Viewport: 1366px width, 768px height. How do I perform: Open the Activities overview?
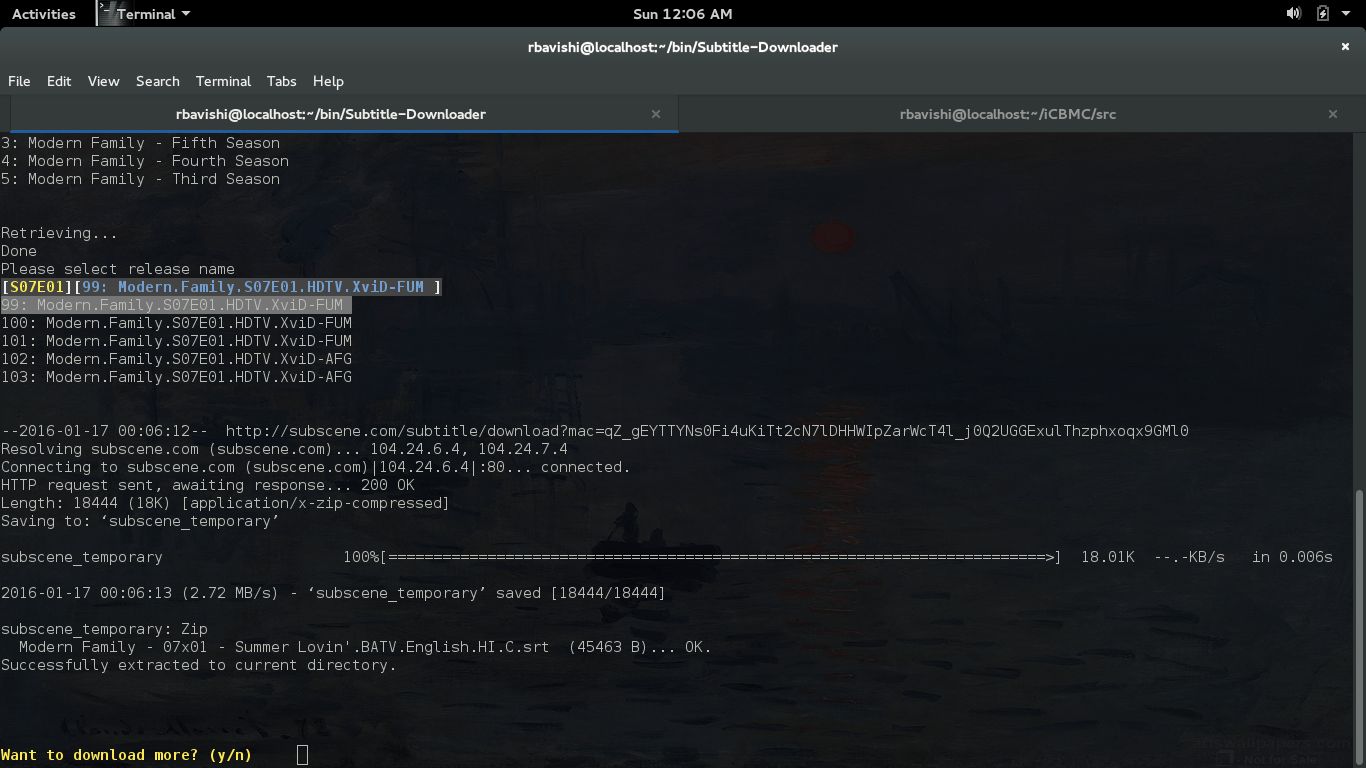pyautogui.click(x=44, y=14)
